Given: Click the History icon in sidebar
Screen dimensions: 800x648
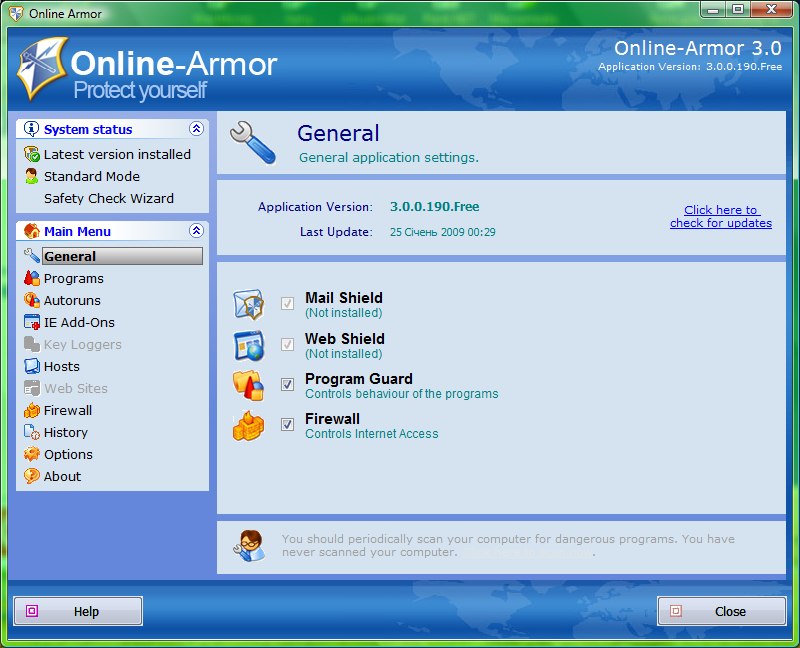Looking at the screenshot, I should [x=32, y=432].
